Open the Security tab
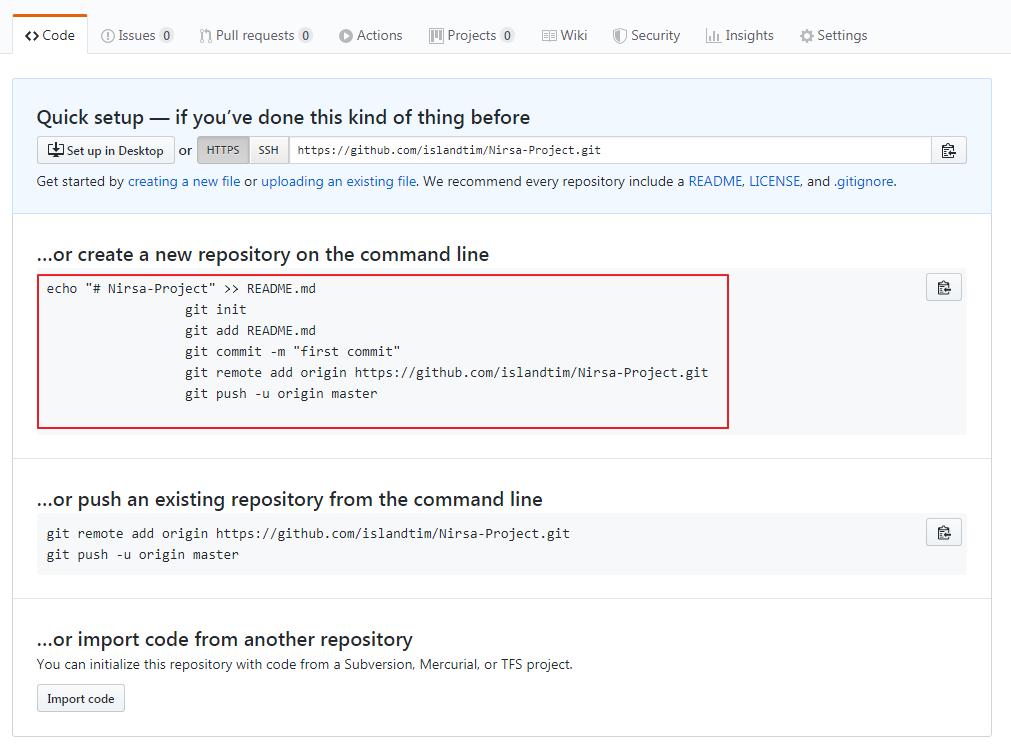 (x=646, y=35)
